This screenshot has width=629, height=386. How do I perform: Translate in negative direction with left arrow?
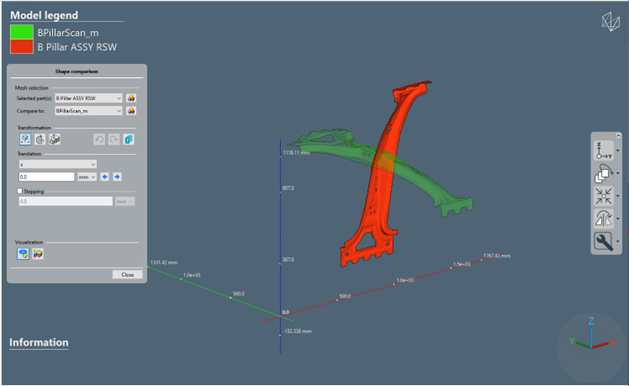105,177
